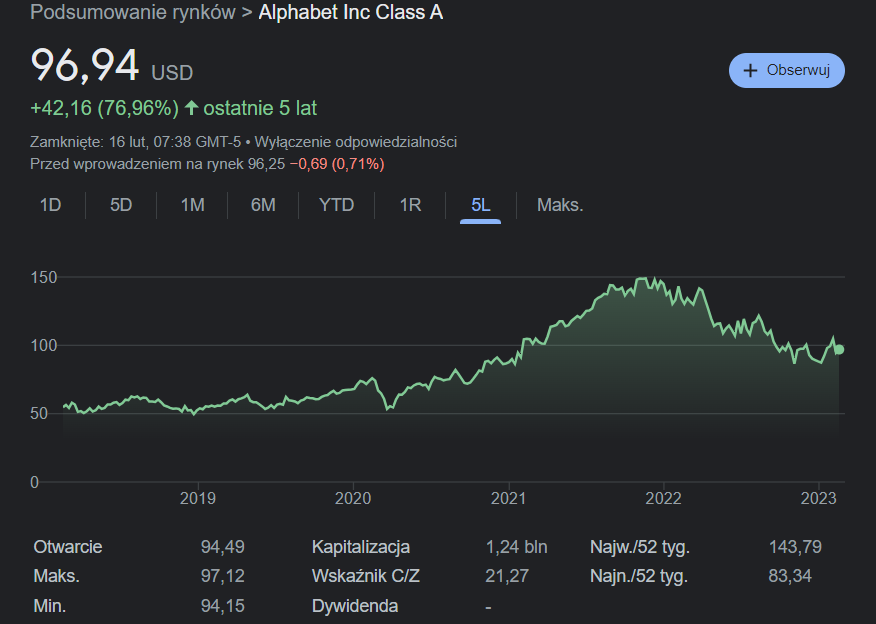Switch chart to YTD range
This screenshot has width=876, height=624.
336,205
